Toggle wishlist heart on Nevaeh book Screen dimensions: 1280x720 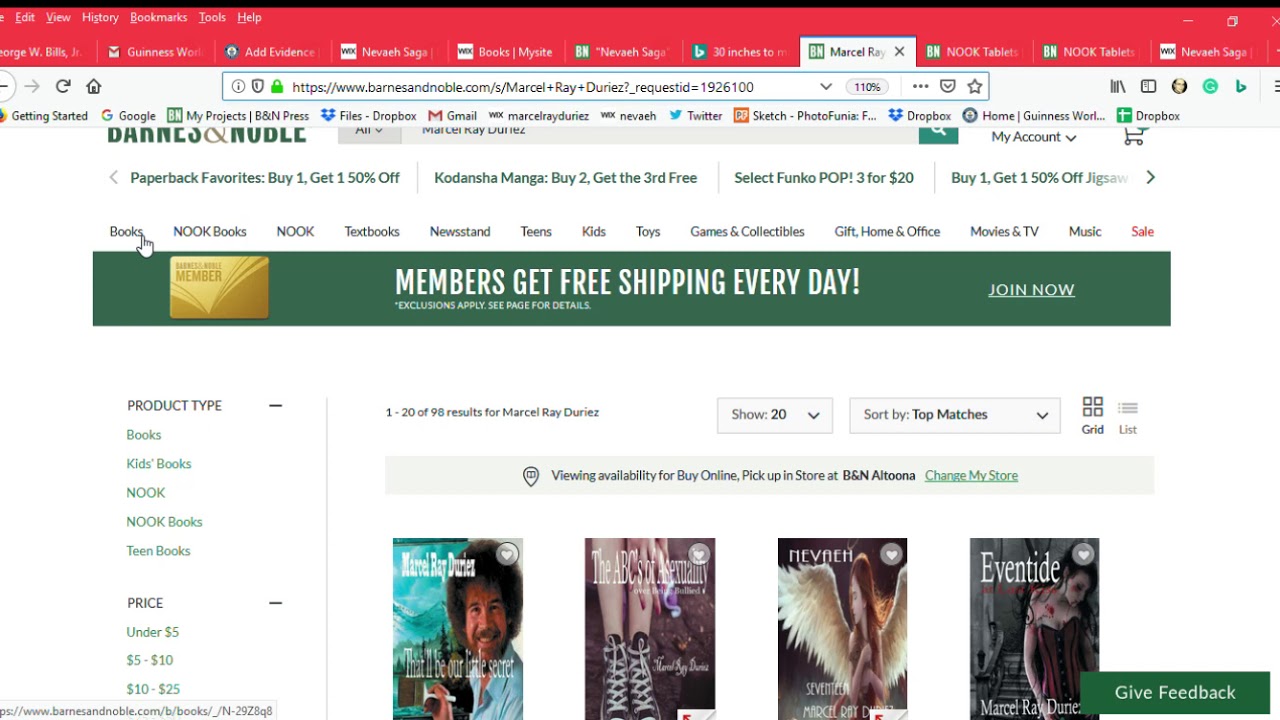891,554
